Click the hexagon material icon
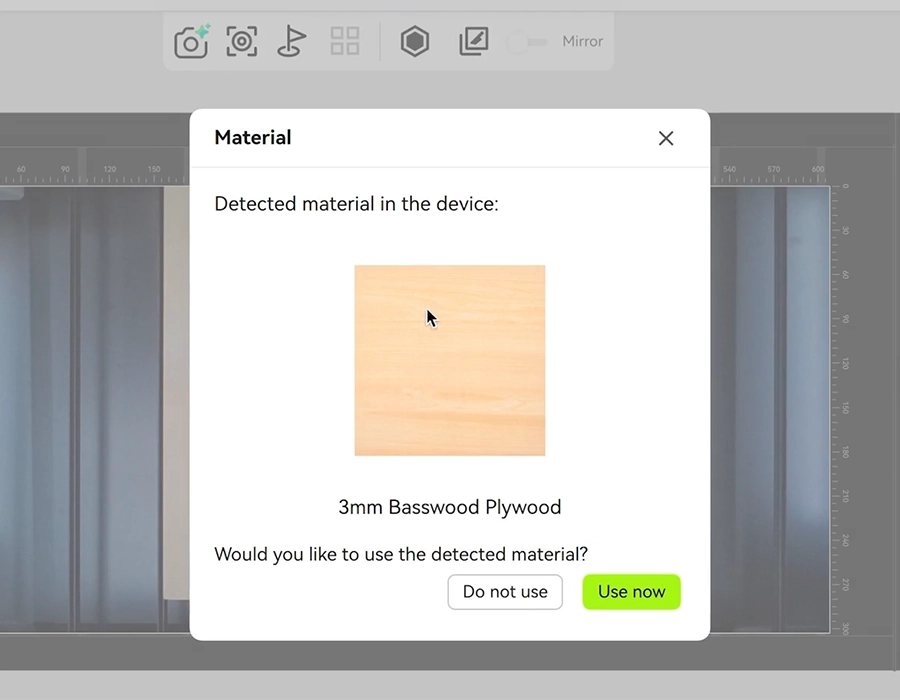This screenshot has width=900, height=700. pos(415,41)
